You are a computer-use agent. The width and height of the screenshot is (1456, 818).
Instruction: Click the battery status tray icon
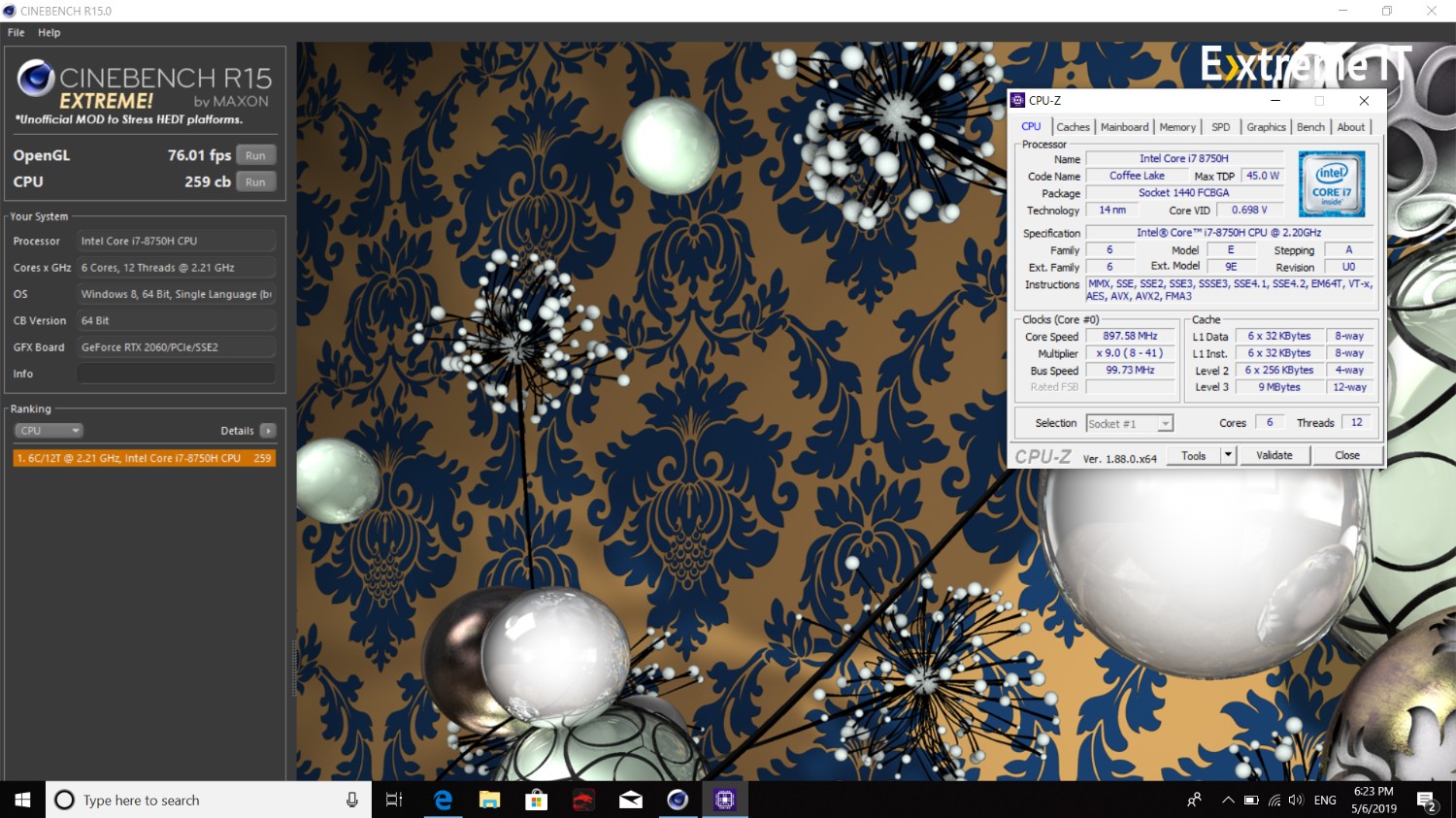click(x=1251, y=800)
